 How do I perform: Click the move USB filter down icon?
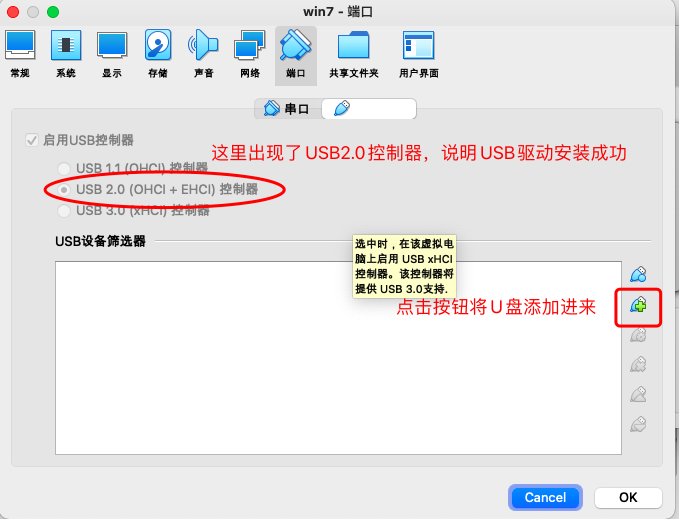click(x=638, y=424)
